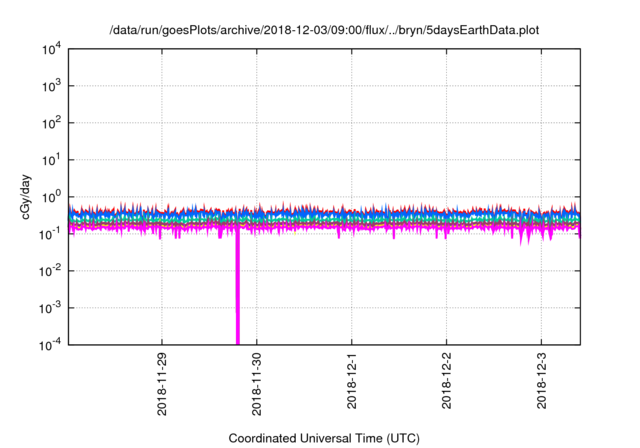Click the 10^1 y-axis tick label
This screenshot has height=448, width=640.
pos(52,160)
